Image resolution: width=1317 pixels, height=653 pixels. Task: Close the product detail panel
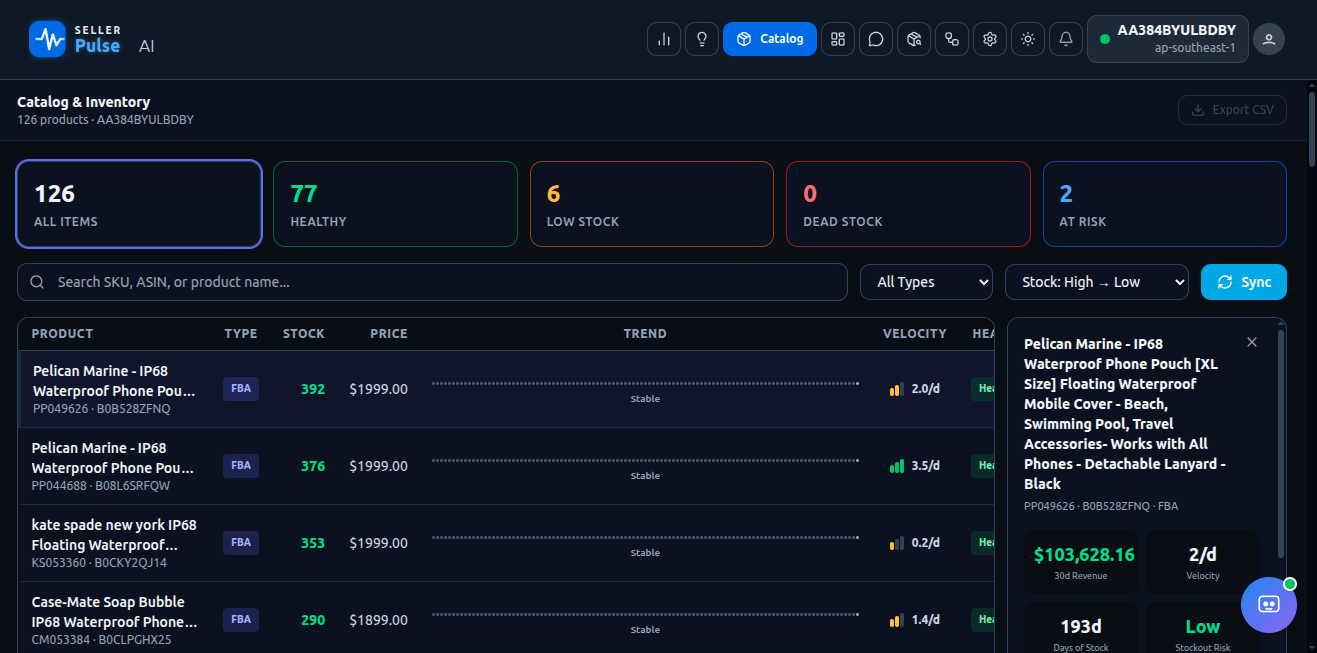pos(1252,342)
